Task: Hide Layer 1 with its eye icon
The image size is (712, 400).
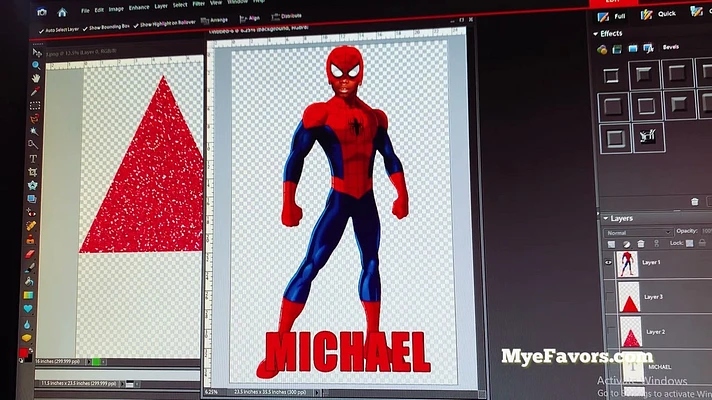Action: (x=608, y=262)
